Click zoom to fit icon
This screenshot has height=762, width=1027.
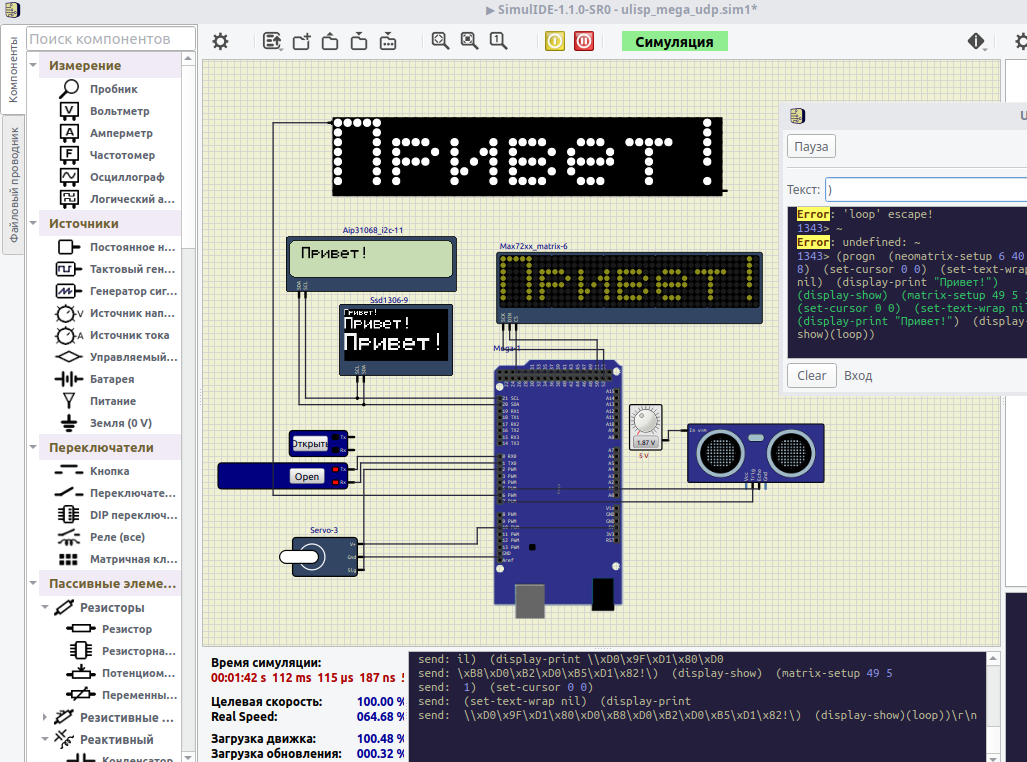tap(469, 41)
